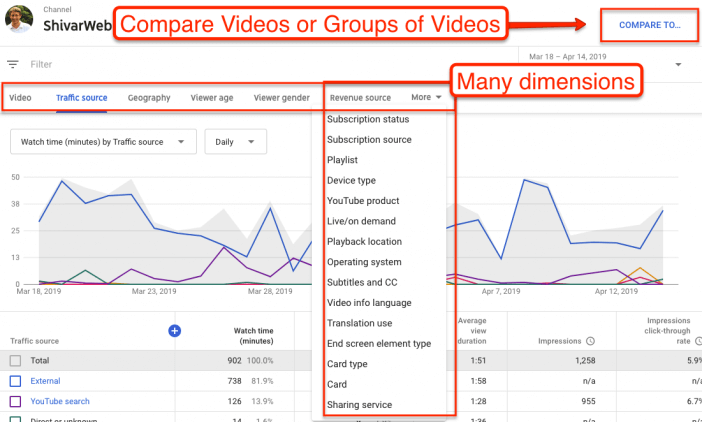The height and width of the screenshot is (422, 702).
Task: Switch to the Video tab
Action: pyautogui.click(x=20, y=98)
